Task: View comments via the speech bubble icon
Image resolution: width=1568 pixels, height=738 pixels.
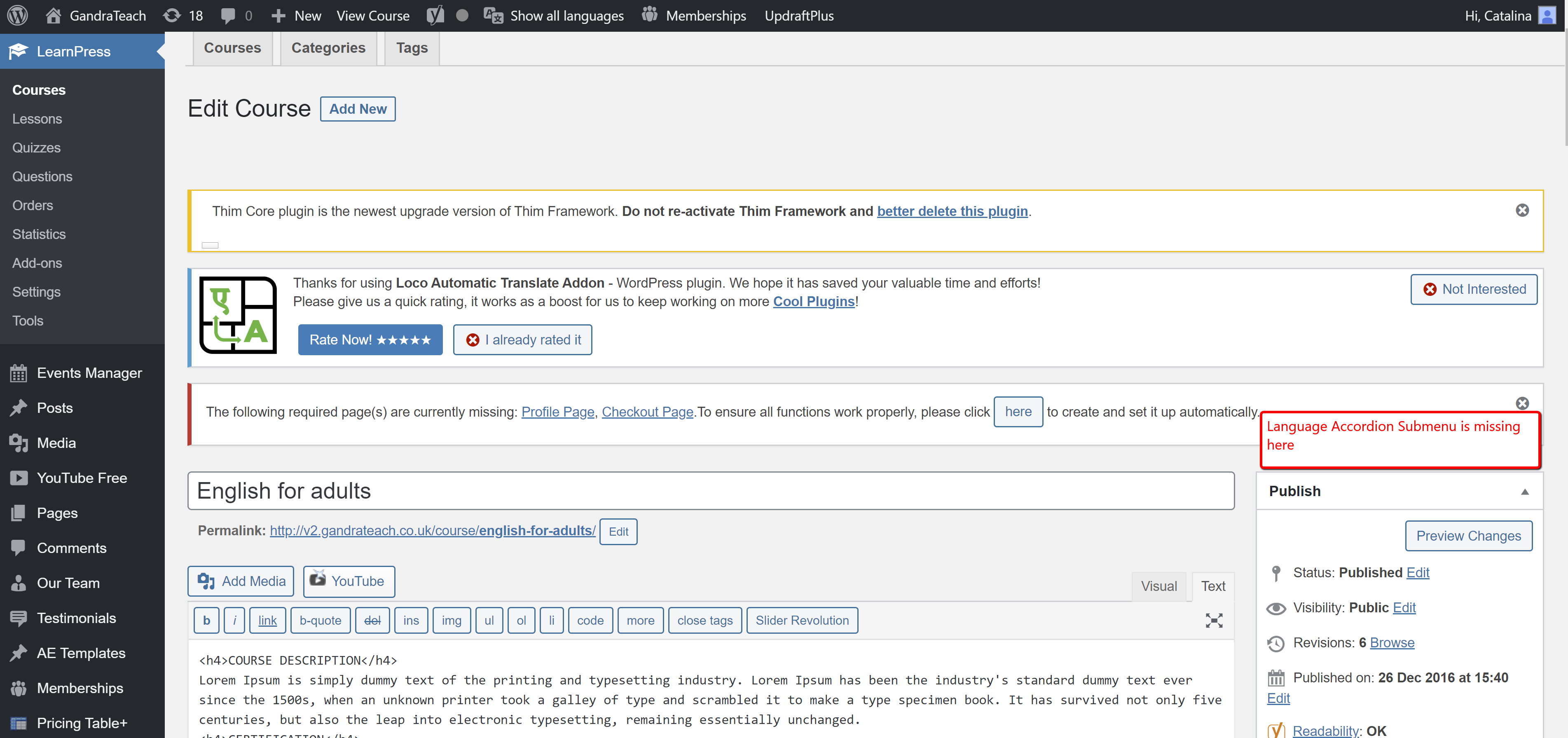Action: [229, 15]
